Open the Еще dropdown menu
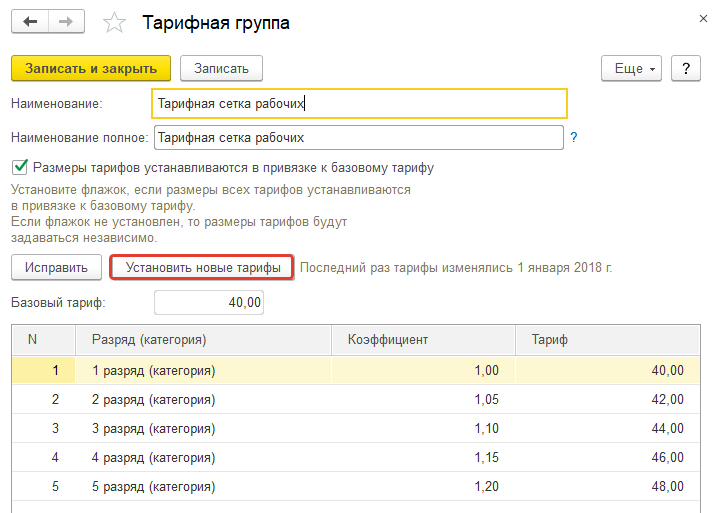 coord(630,68)
